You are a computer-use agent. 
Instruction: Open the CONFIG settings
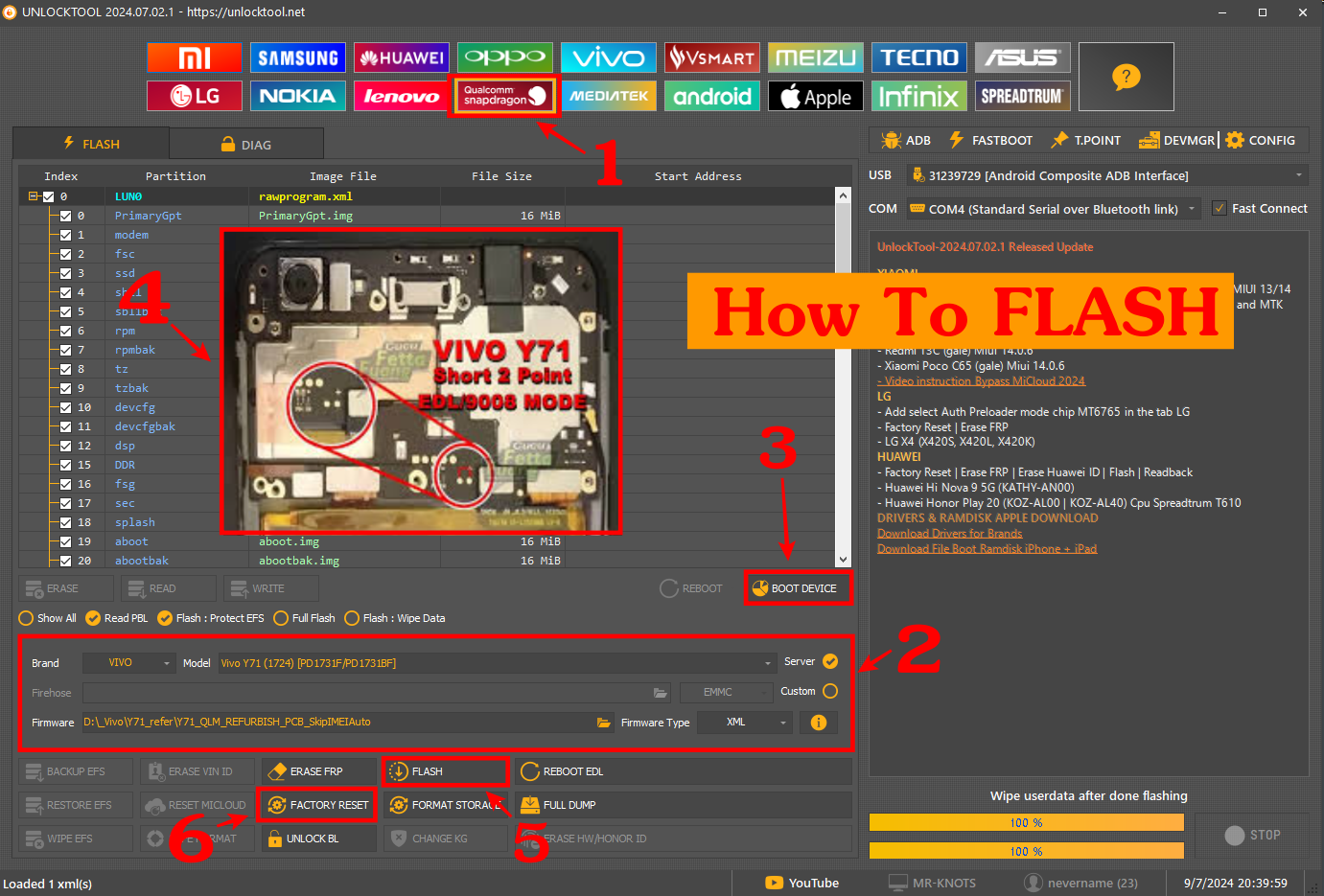1260,140
